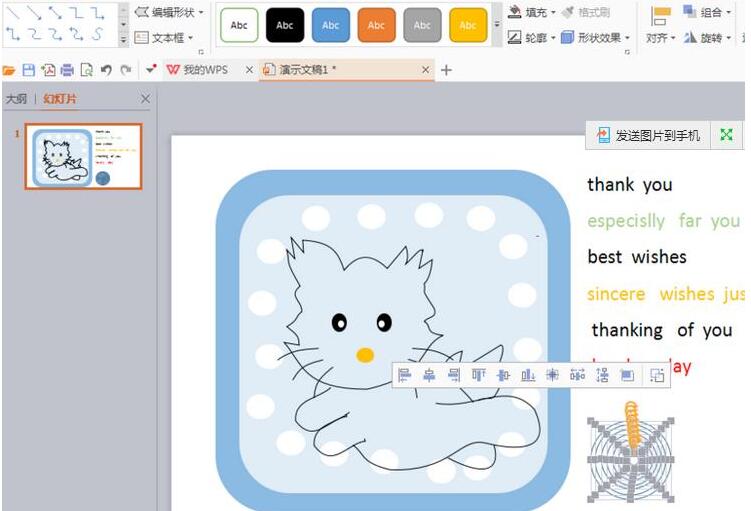Close the 我的WPS tab

tap(249, 70)
